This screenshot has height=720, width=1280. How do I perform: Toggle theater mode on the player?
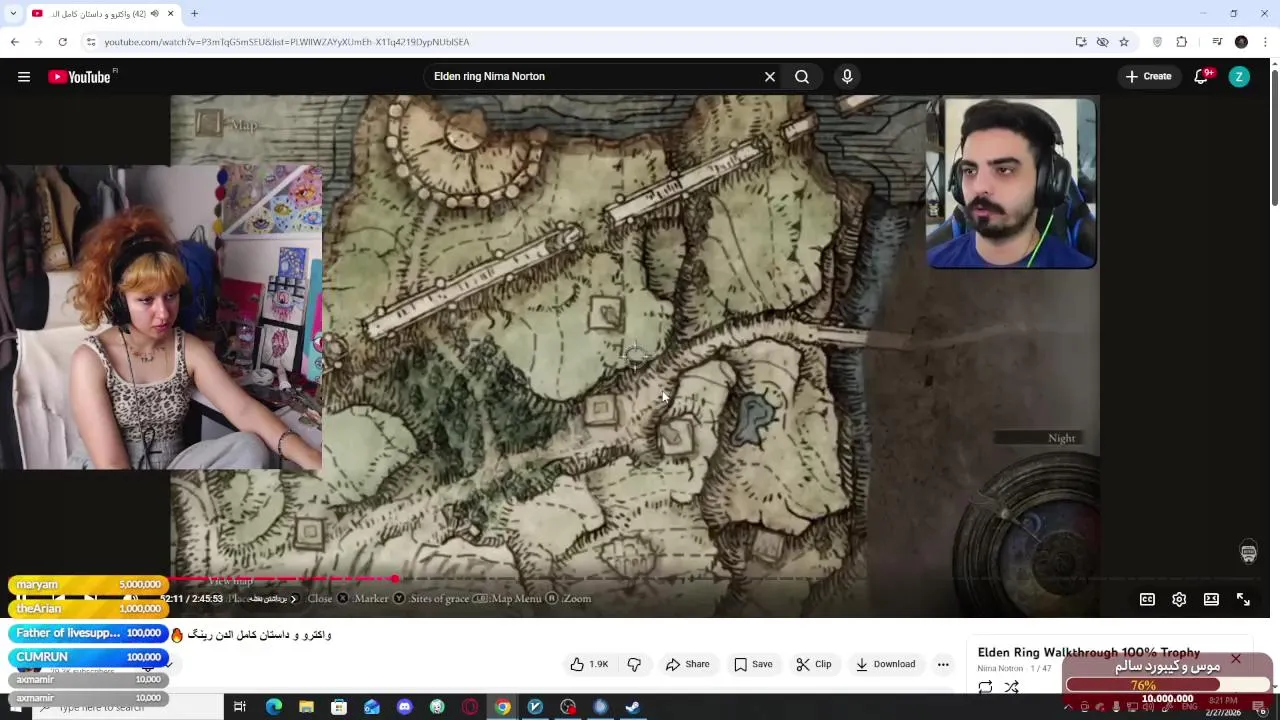pyautogui.click(x=1211, y=599)
